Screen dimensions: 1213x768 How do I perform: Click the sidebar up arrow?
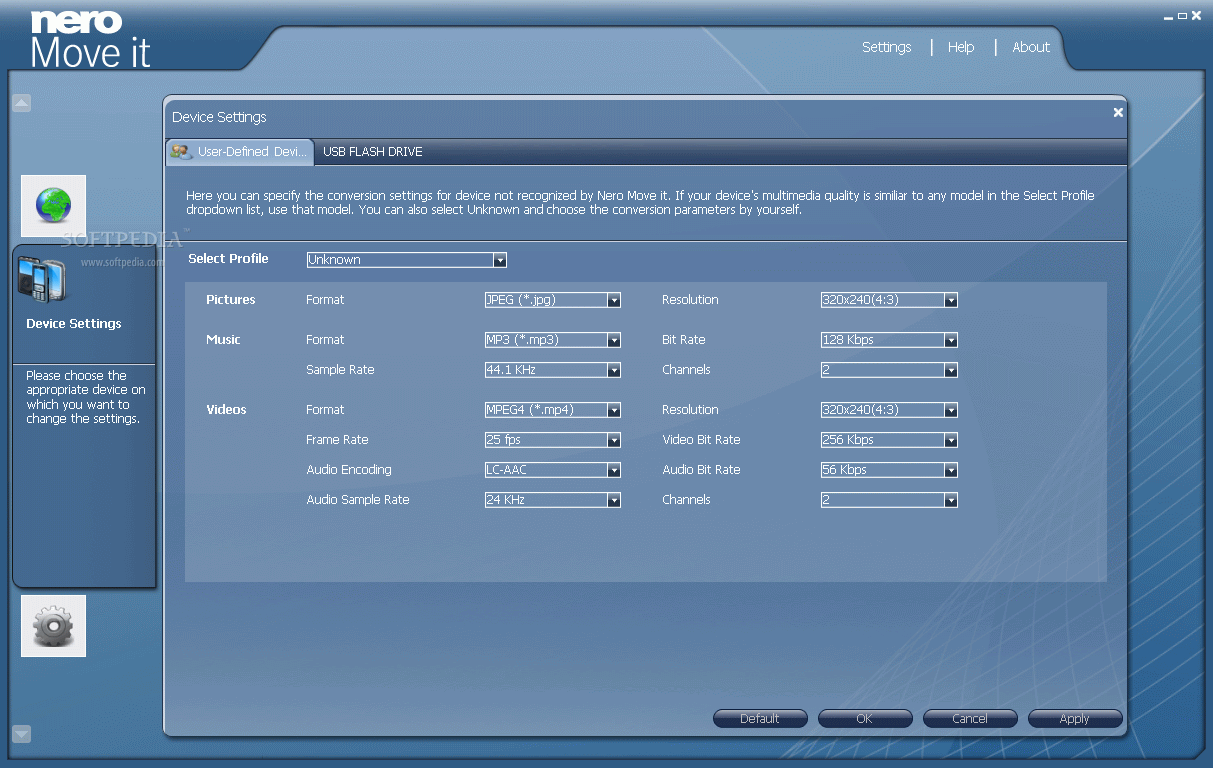tap(22, 103)
